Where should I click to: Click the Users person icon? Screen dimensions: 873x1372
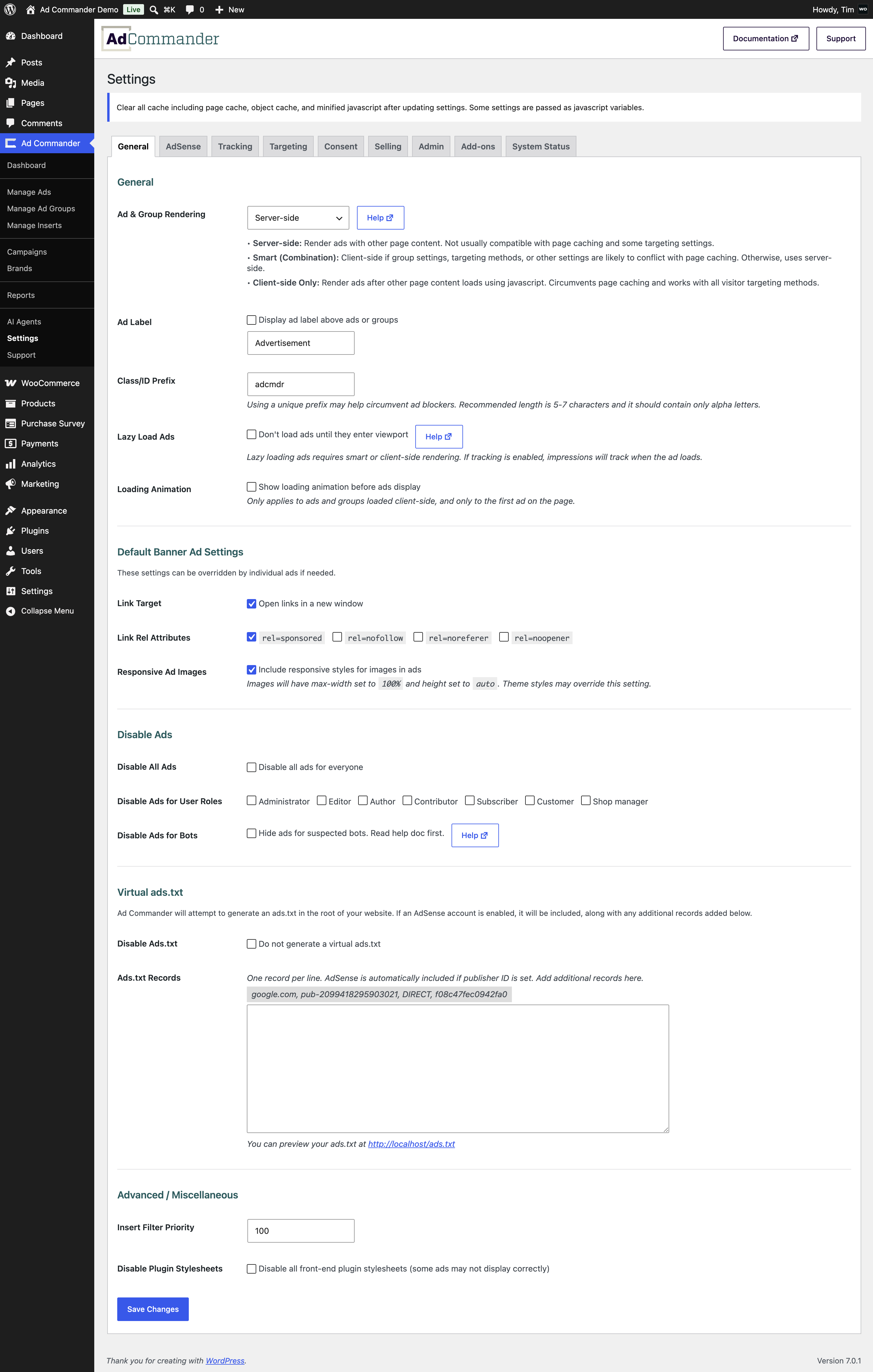[x=10, y=551]
